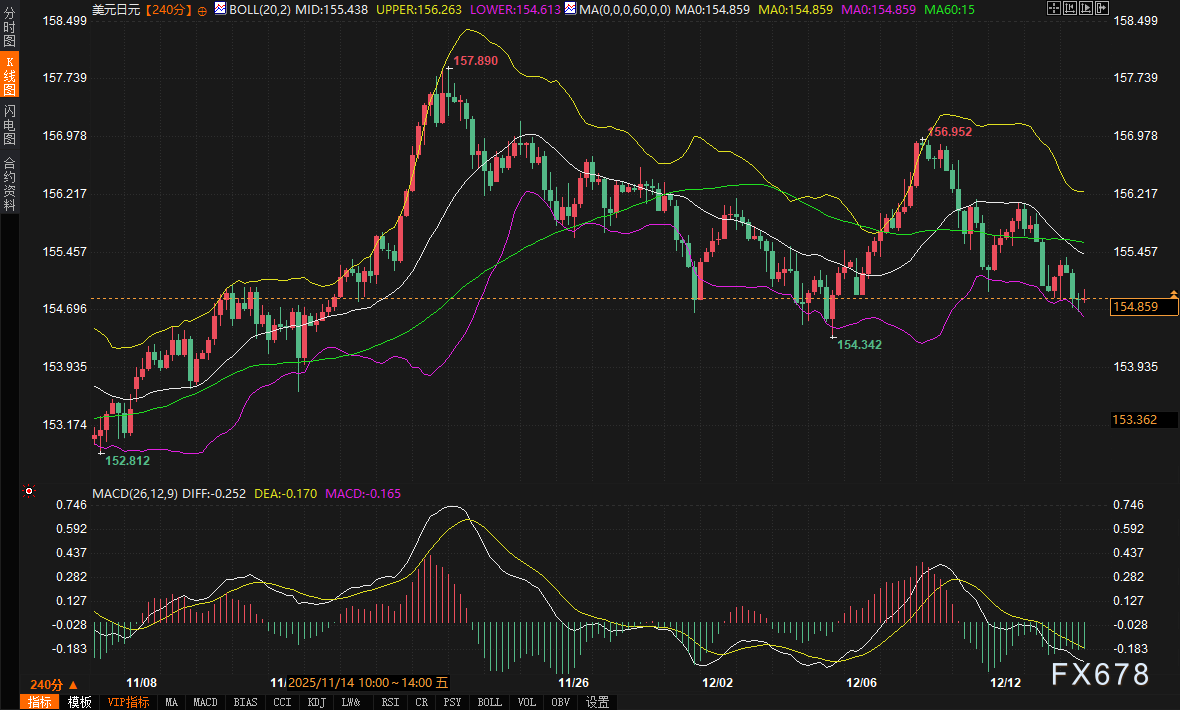
Task: Click the MA indicator chart icon
Action: (x=570, y=9)
